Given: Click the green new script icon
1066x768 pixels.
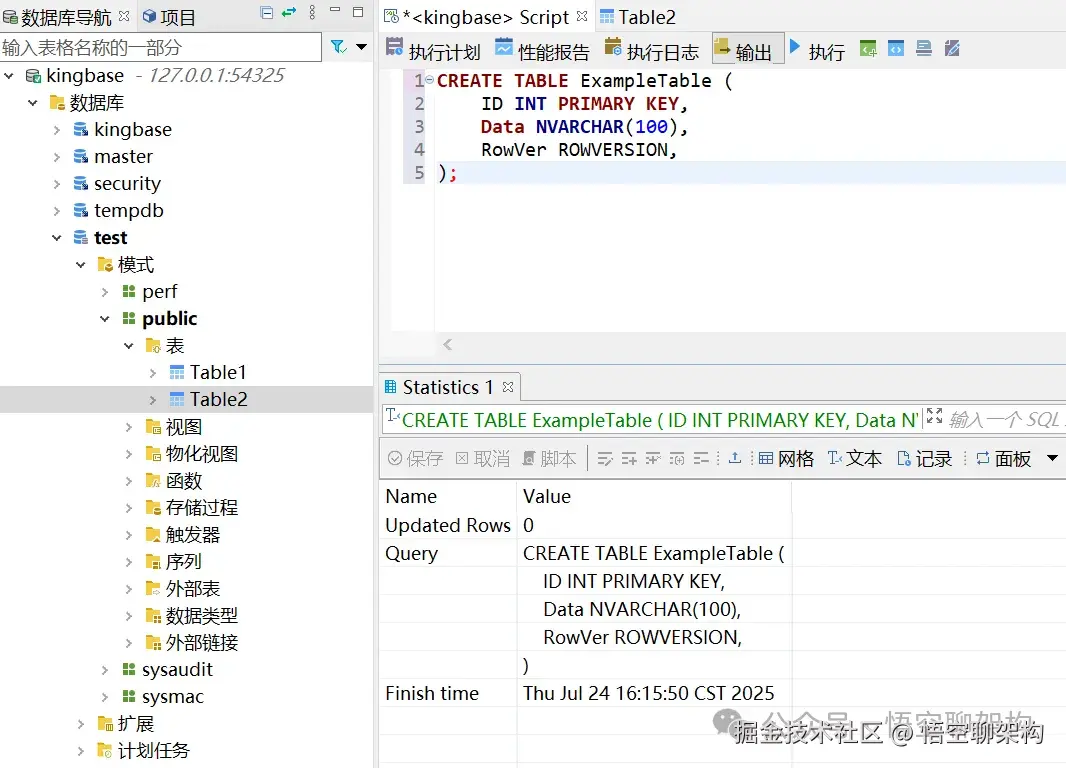Looking at the screenshot, I should click(868, 49).
